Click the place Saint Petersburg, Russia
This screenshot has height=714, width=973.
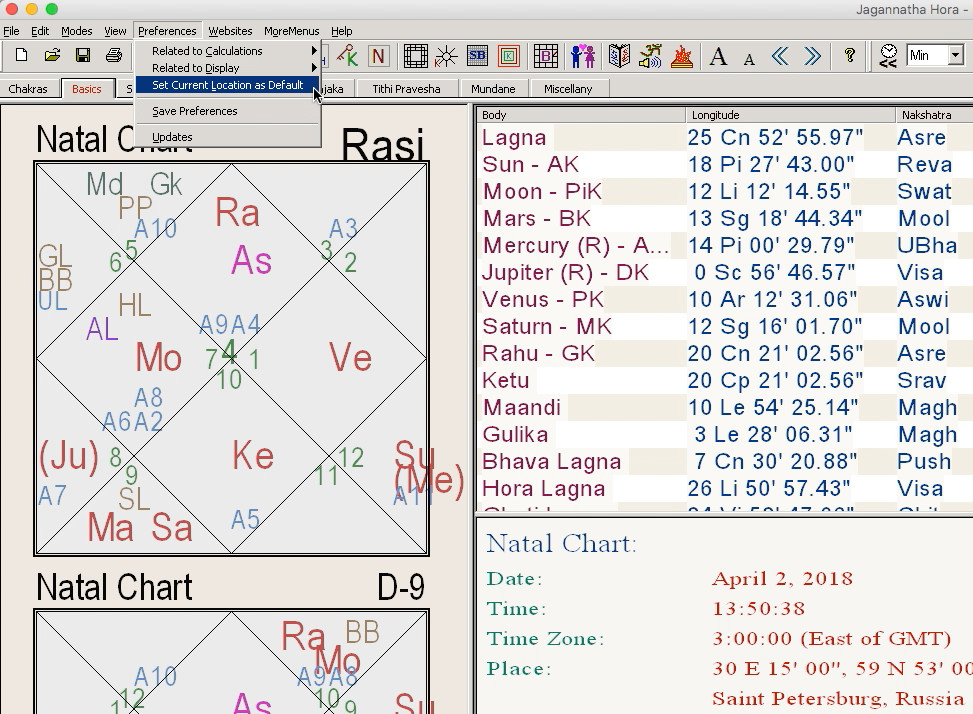coord(838,698)
